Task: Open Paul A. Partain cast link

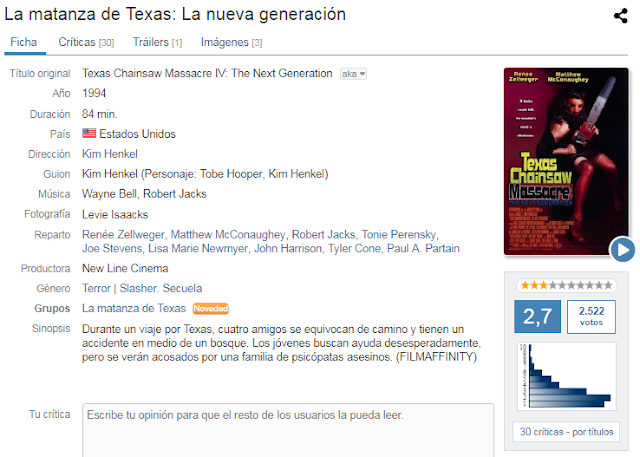Action: pos(423,248)
